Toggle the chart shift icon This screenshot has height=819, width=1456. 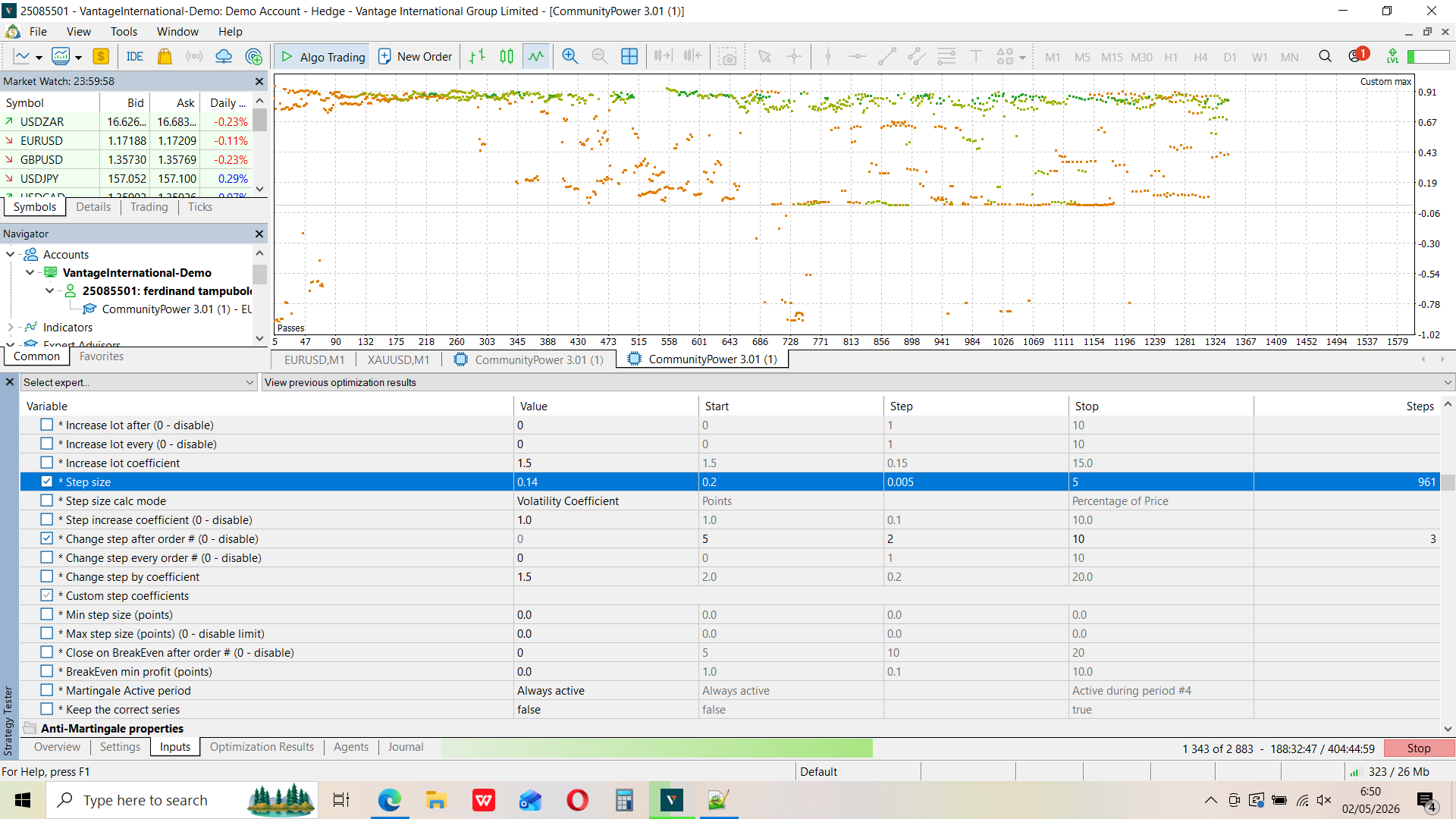coord(692,57)
